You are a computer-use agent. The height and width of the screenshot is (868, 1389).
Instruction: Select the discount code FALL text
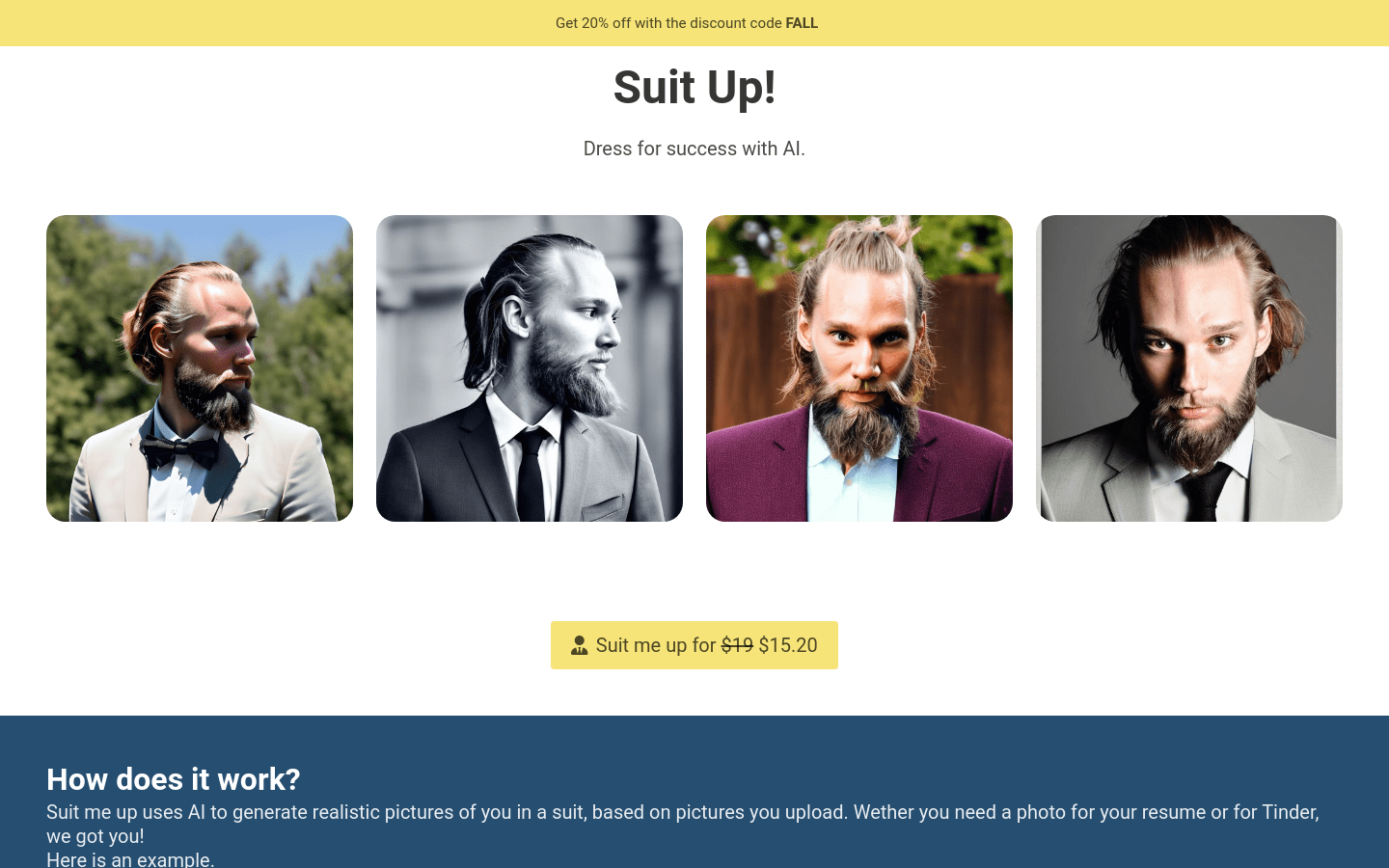tap(802, 23)
